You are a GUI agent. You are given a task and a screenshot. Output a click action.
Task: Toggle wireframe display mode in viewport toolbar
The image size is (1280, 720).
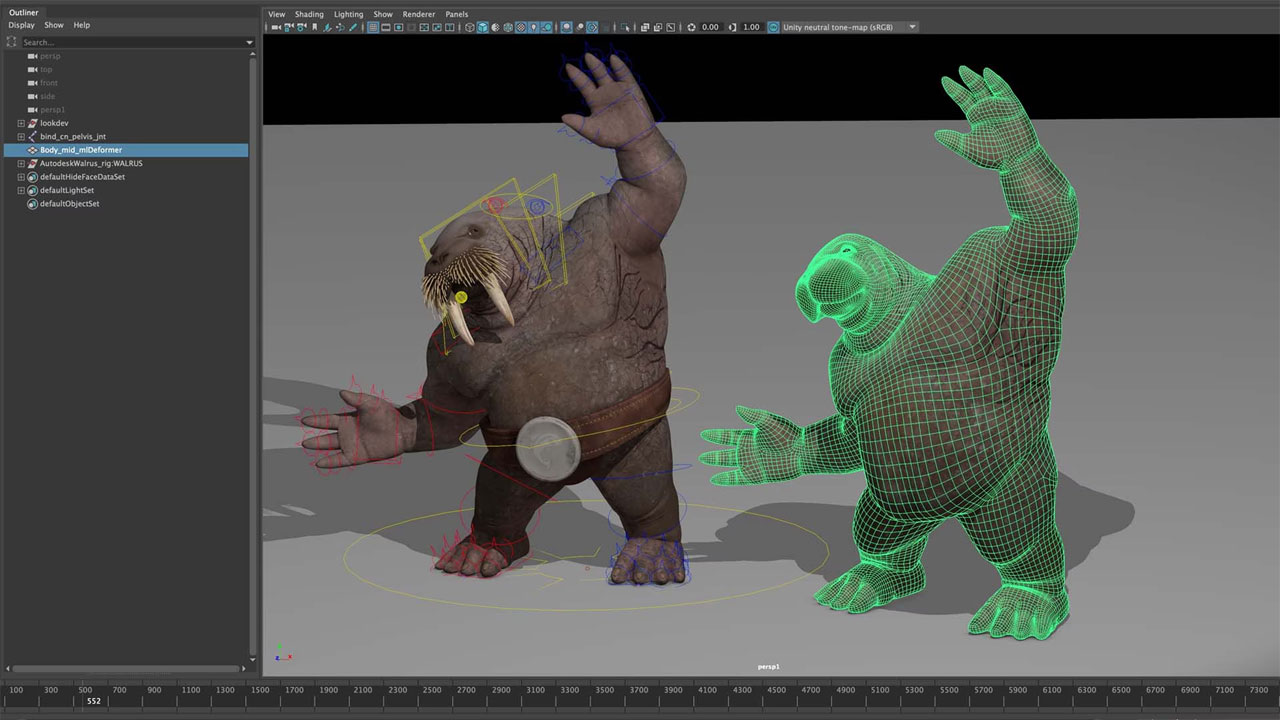[469, 28]
